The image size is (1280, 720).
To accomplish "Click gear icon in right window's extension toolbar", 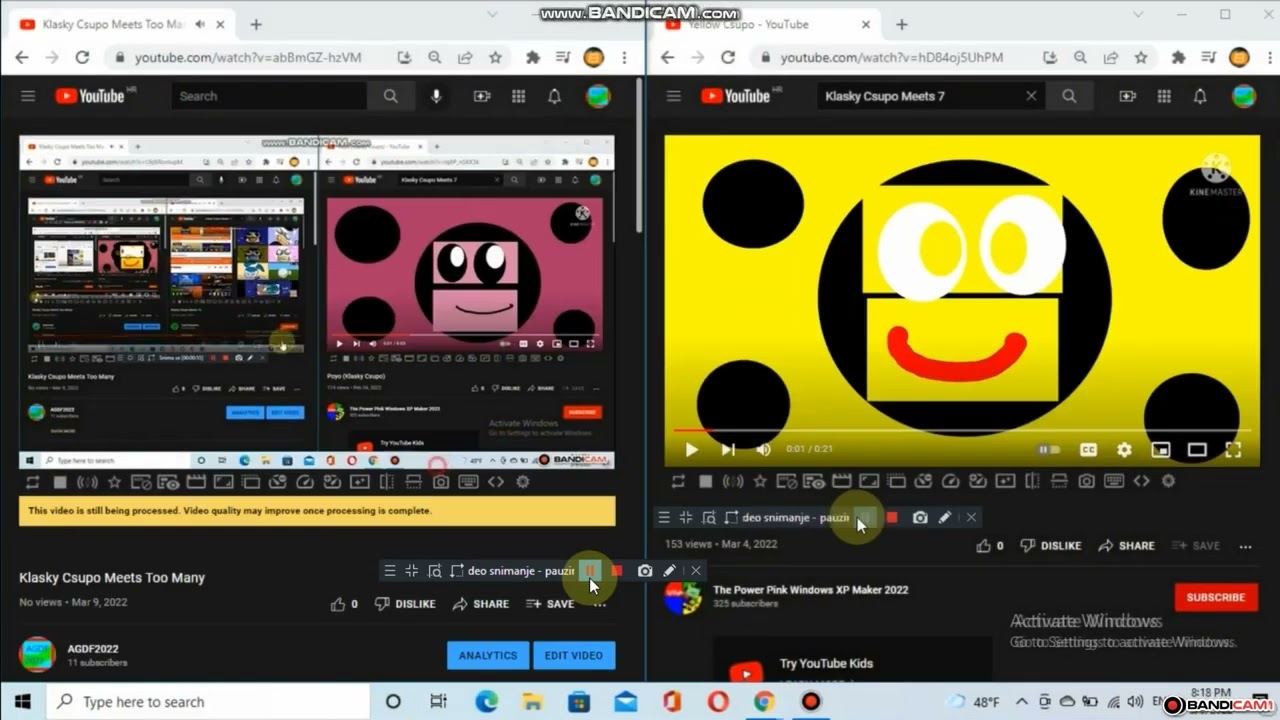I will pos(1167,481).
